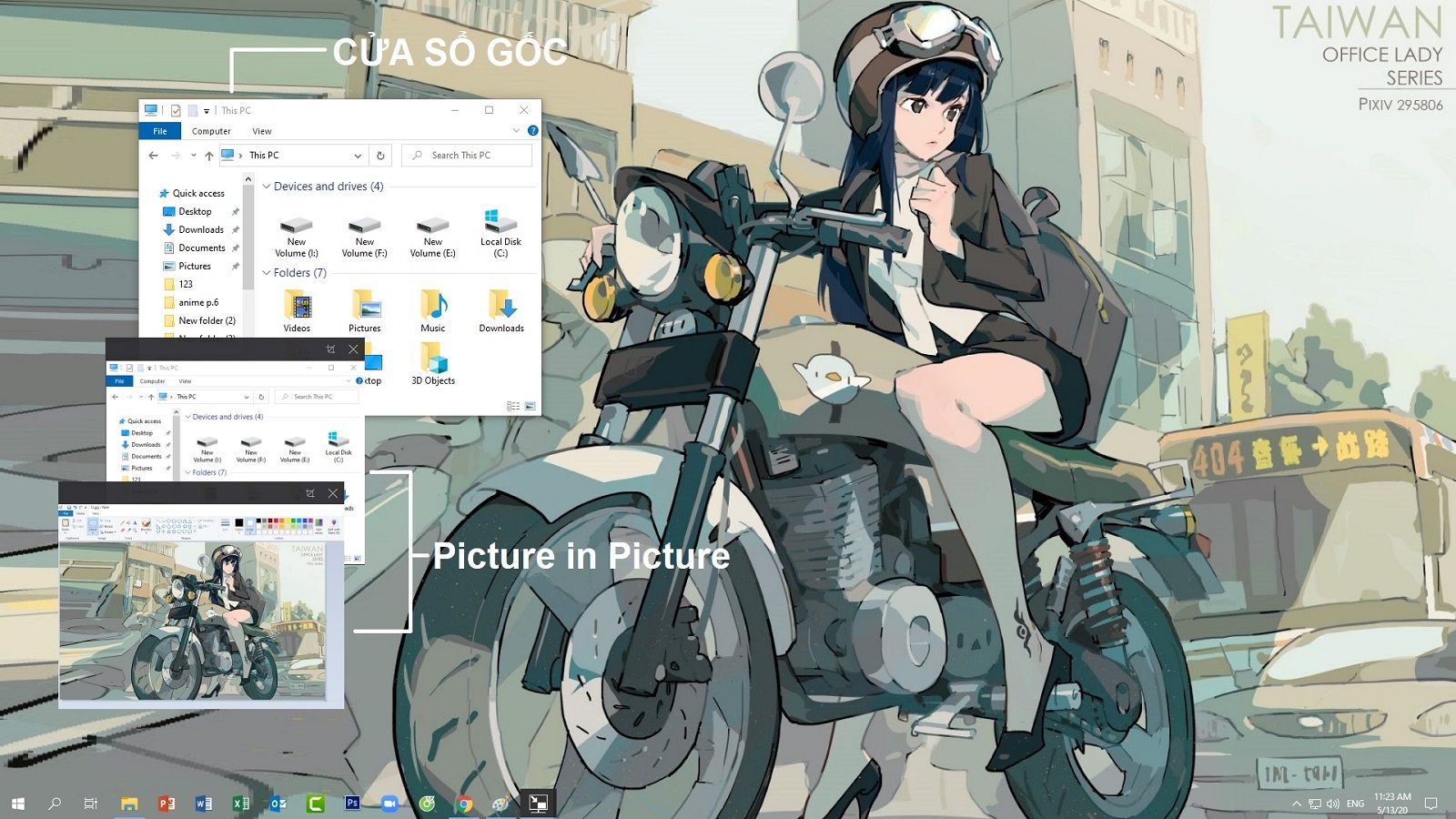Collapse the Folders (7) group
The image size is (1456, 819).
(x=267, y=273)
